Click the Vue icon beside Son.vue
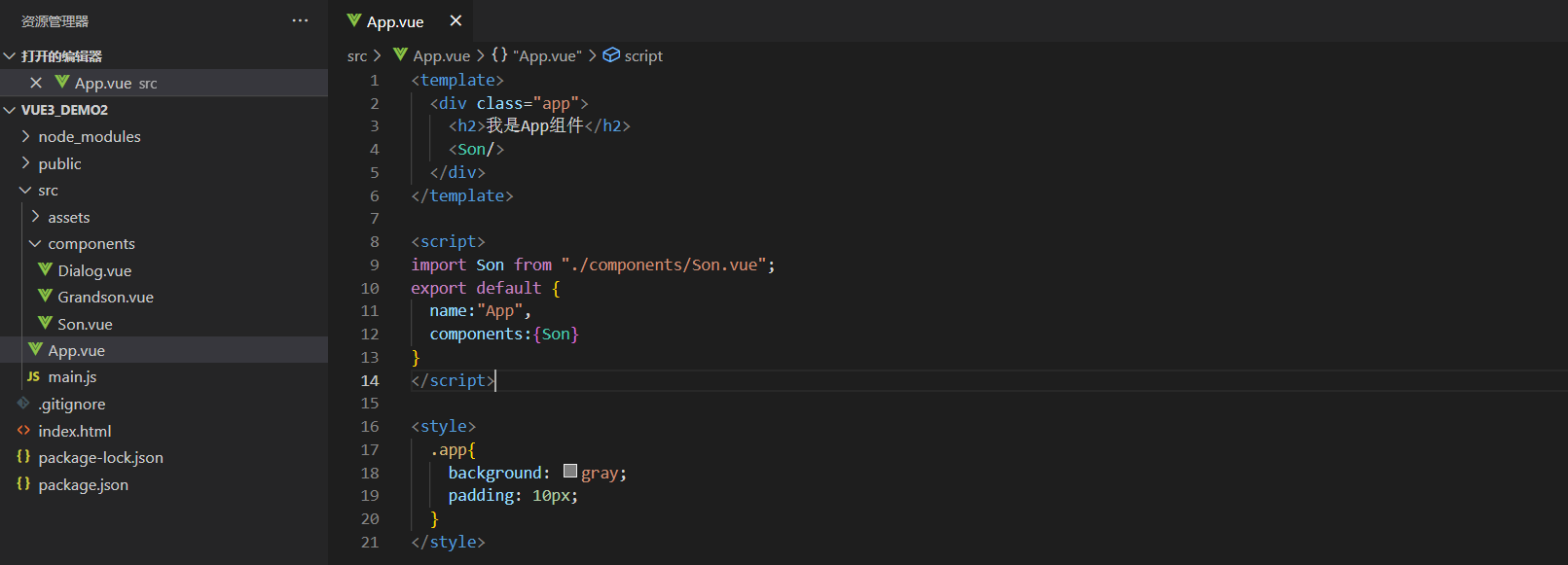The image size is (1568, 565). [x=45, y=323]
